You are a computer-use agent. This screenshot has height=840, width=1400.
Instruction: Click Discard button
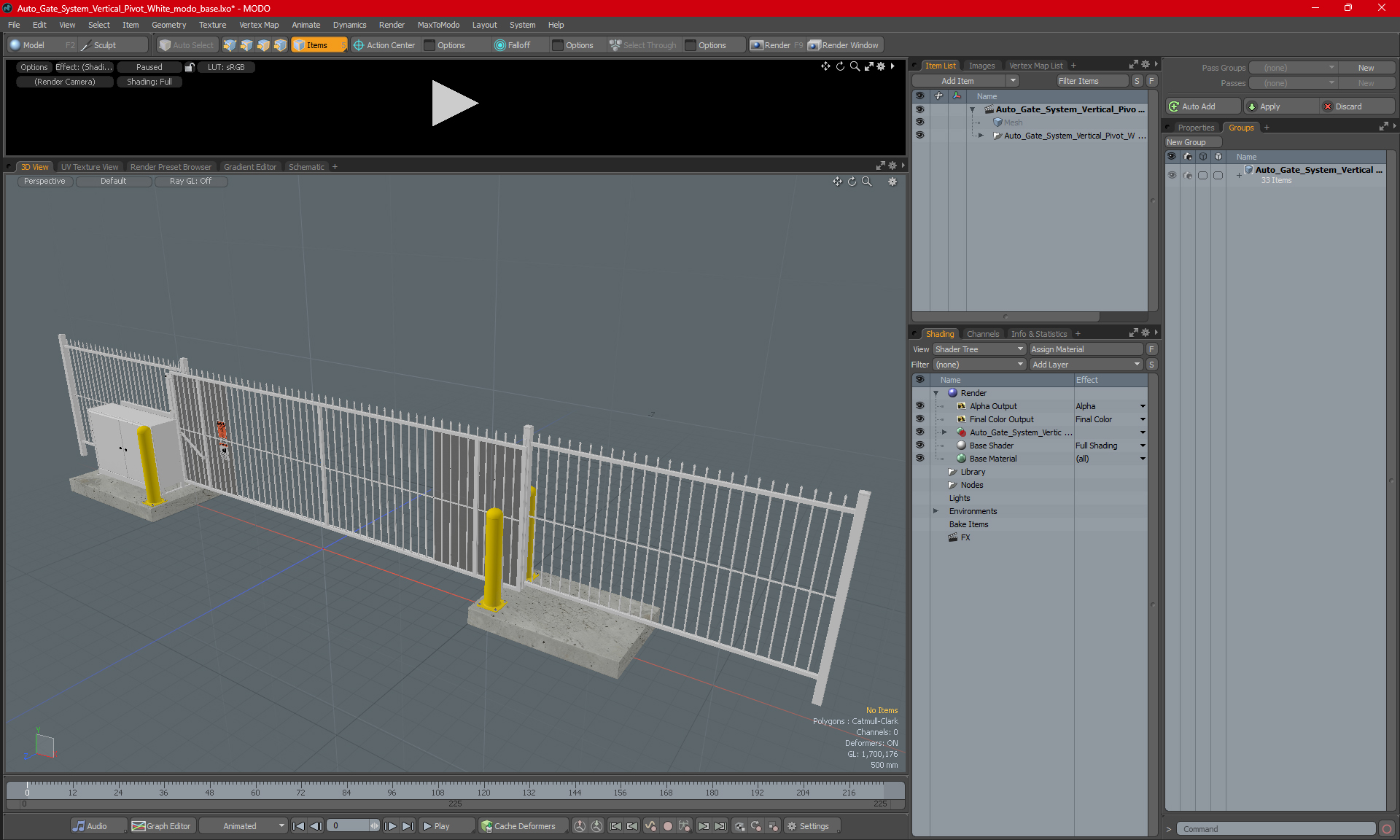tap(1357, 106)
